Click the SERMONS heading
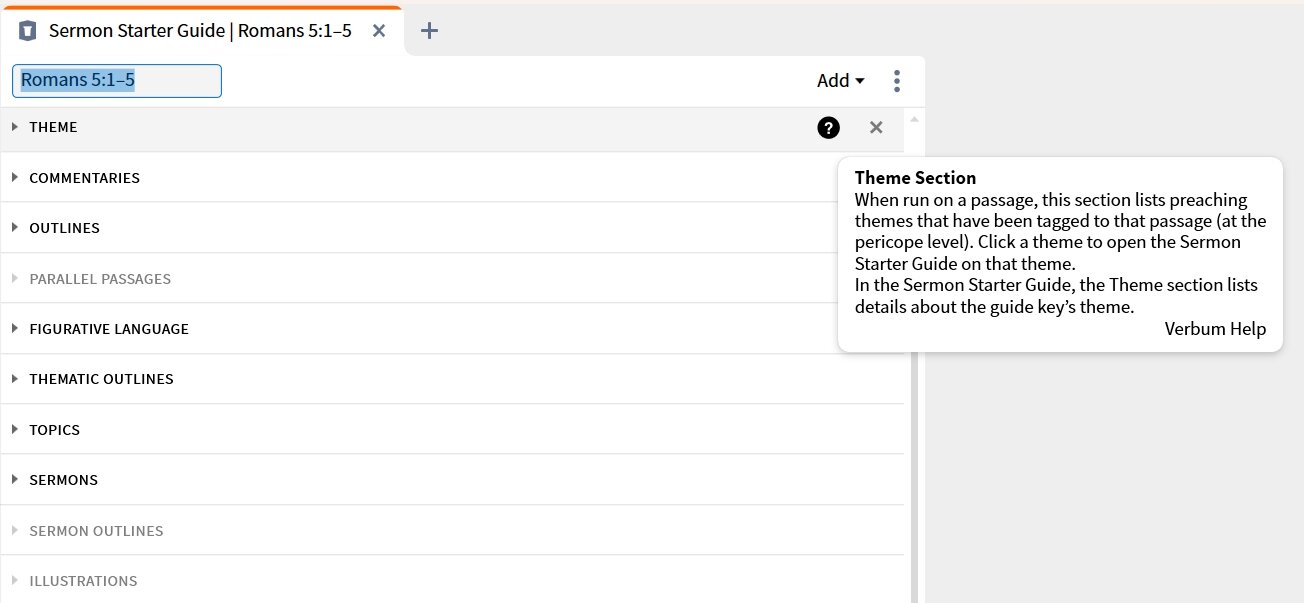 pos(64,480)
